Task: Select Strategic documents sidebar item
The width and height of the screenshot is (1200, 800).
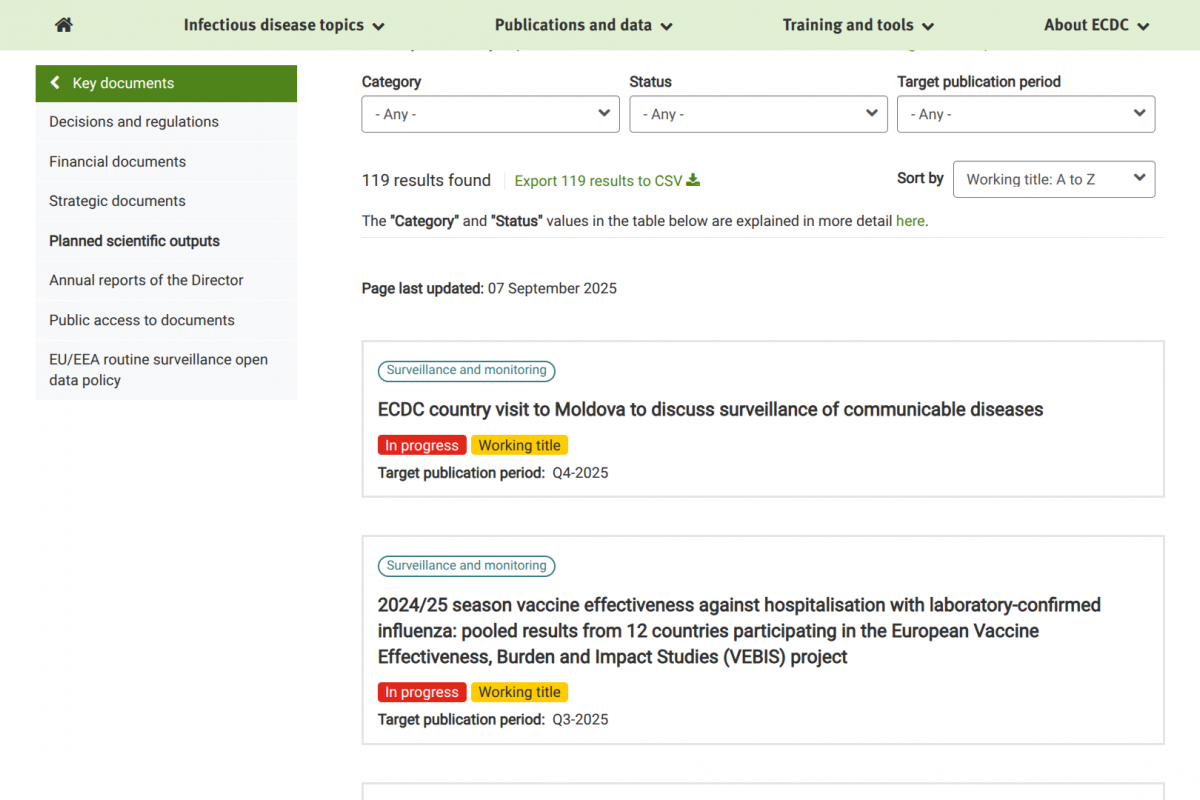Action: 117,201
